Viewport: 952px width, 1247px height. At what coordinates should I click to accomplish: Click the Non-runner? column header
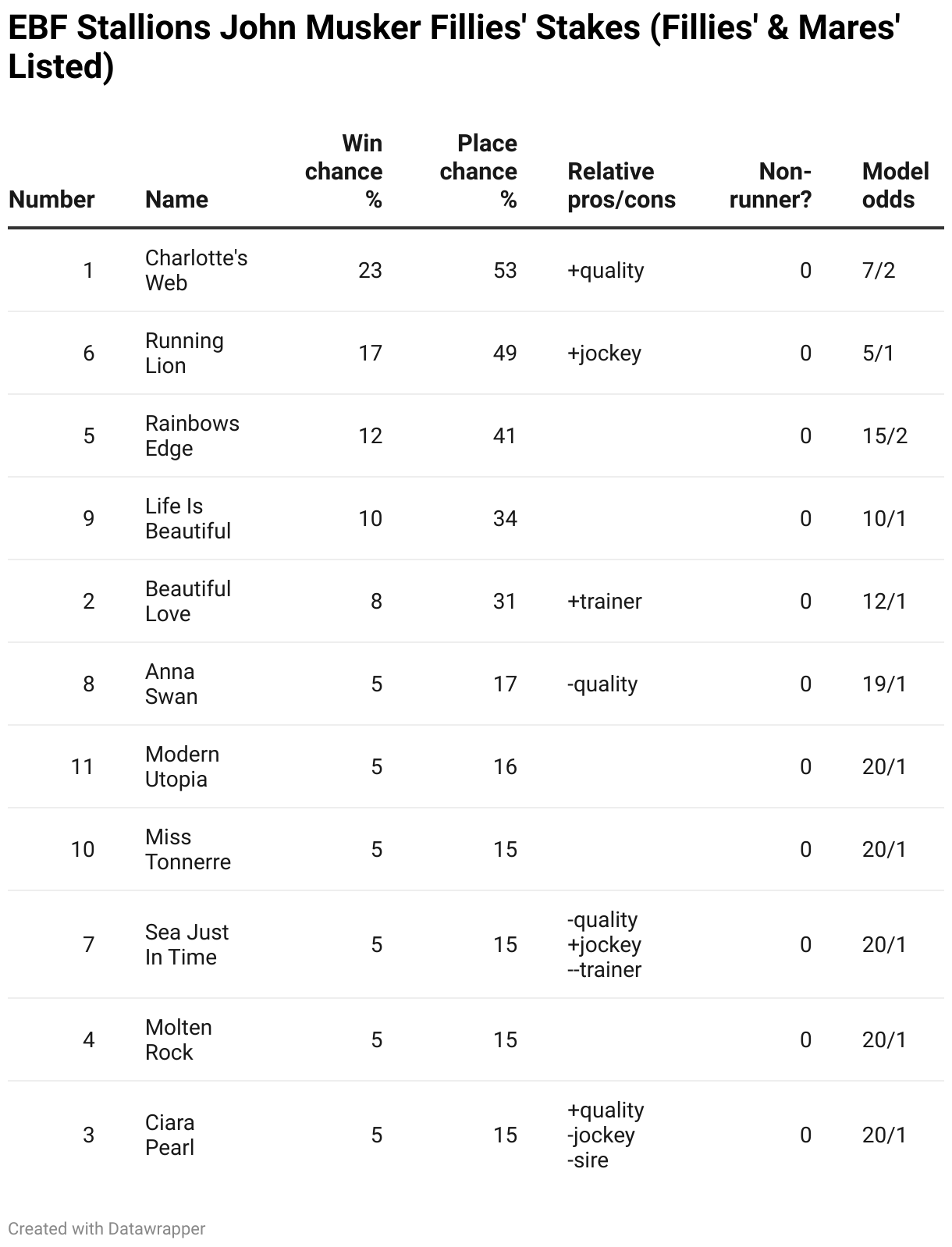click(771, 186)
